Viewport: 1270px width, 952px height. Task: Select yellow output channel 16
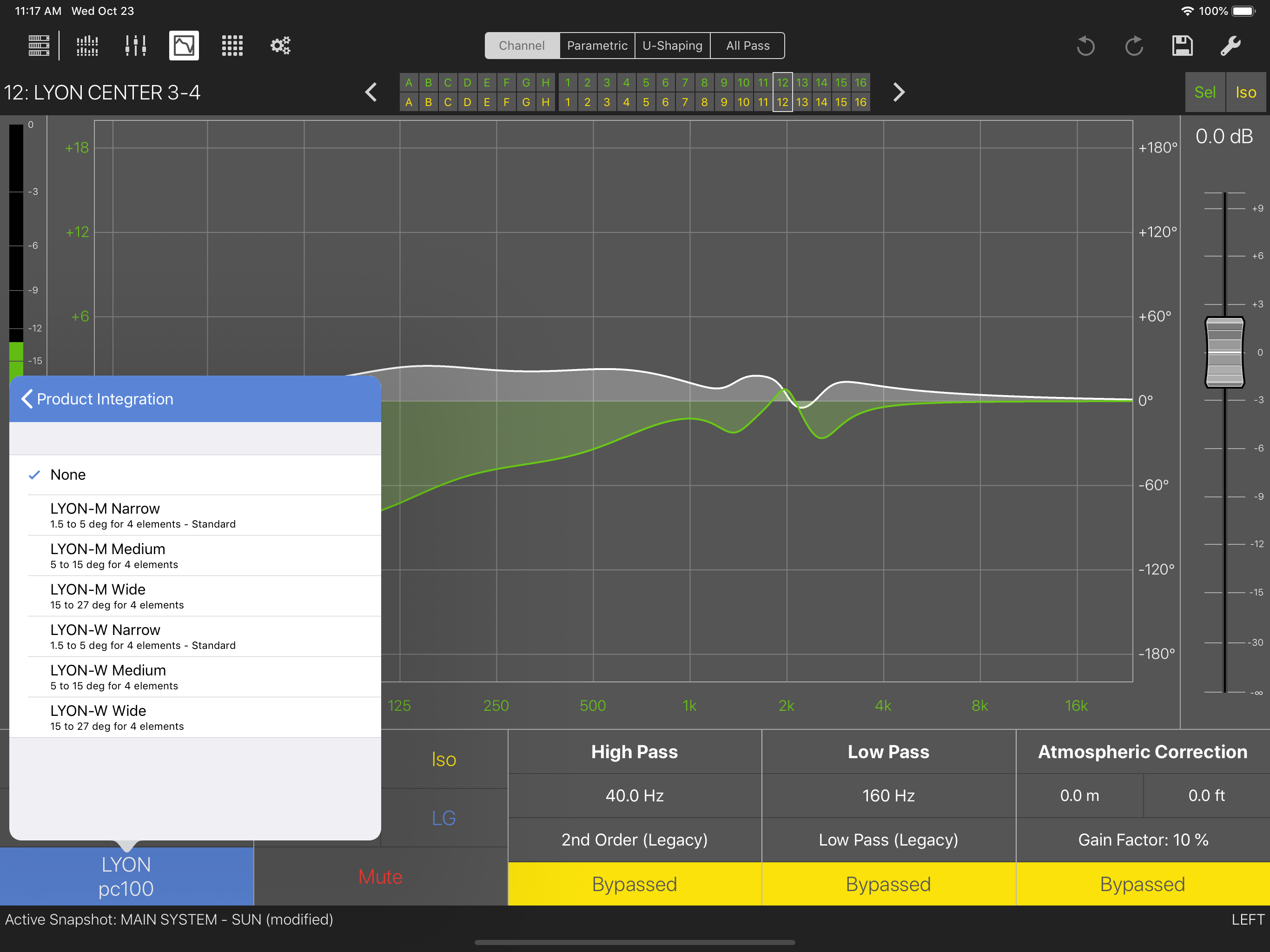click(860, 102)
